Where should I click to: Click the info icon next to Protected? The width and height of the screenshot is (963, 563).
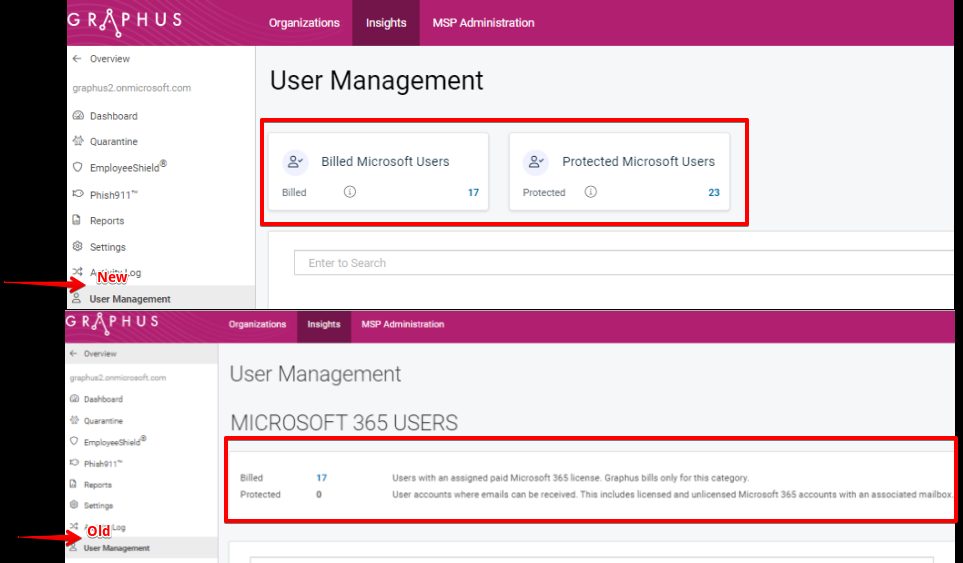[590, 192]
